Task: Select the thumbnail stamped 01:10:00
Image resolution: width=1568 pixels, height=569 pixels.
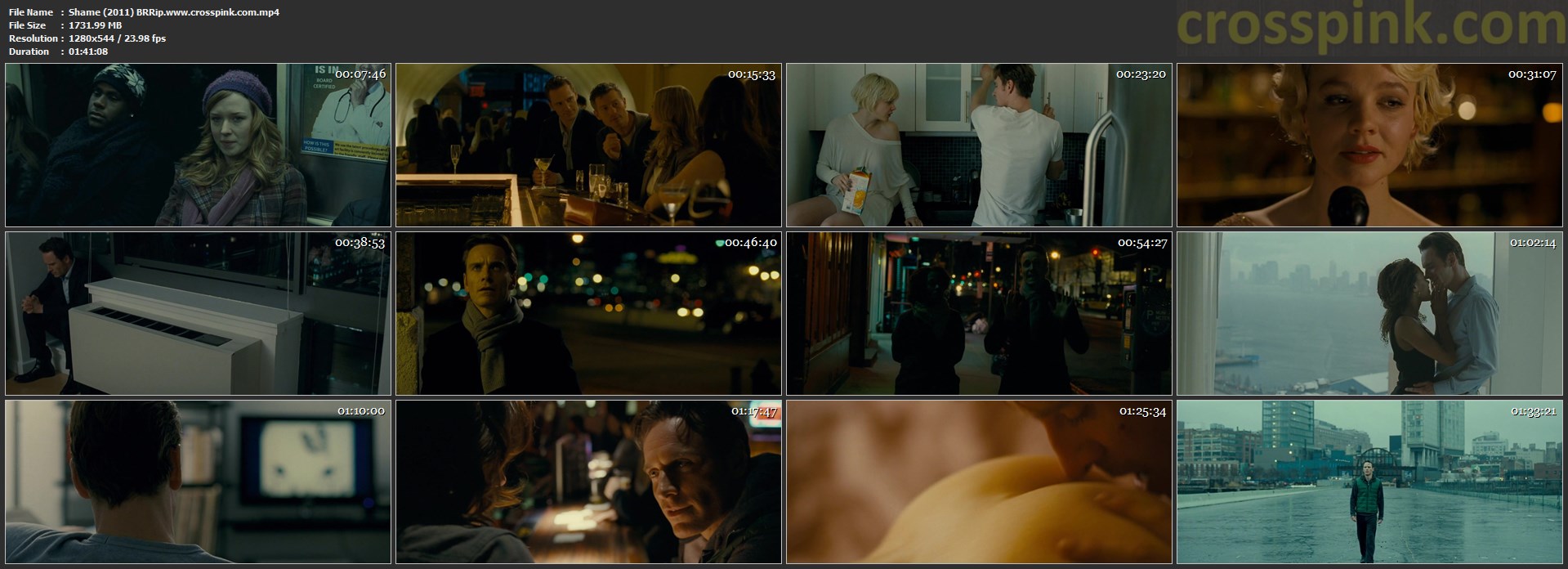Action: click(199, 482)
